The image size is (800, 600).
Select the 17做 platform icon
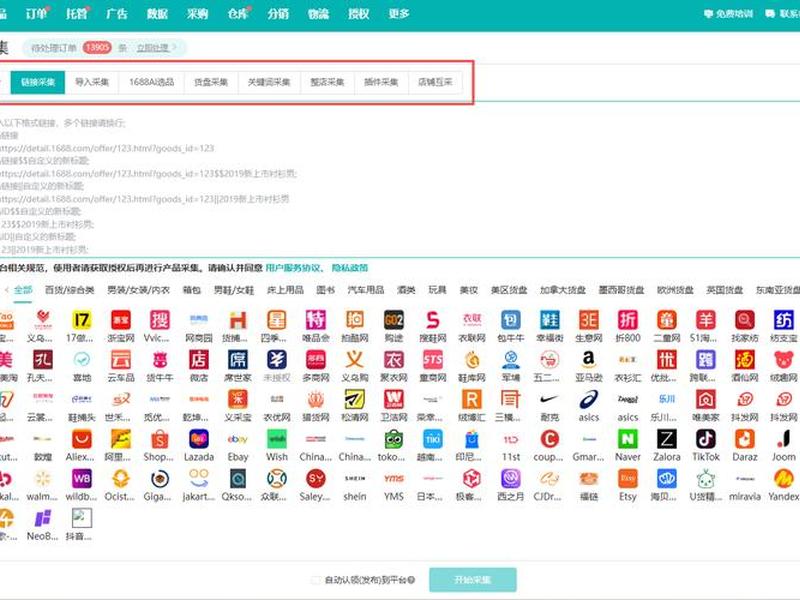point(82,320)
